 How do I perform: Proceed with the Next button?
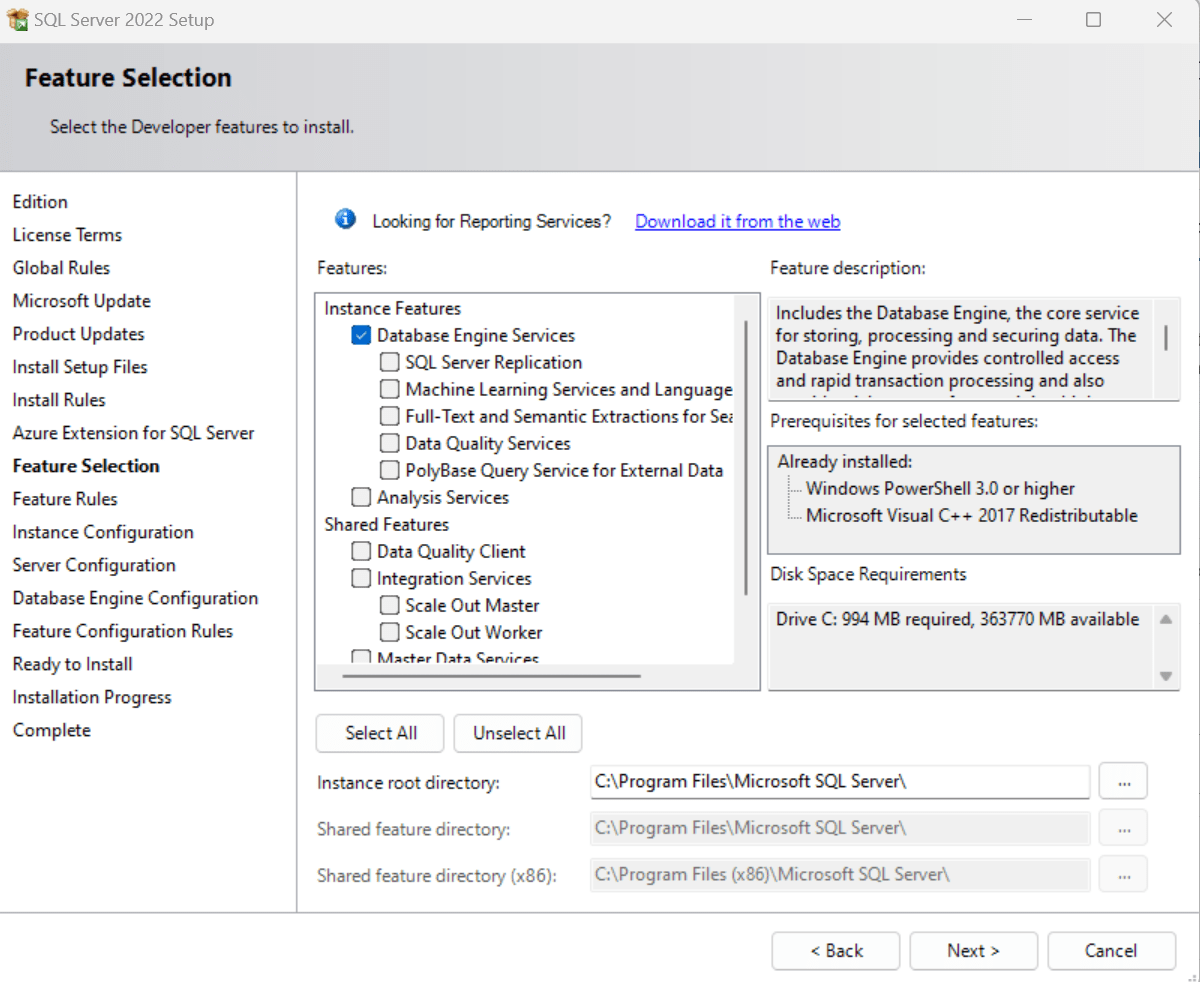click(973, 951)
